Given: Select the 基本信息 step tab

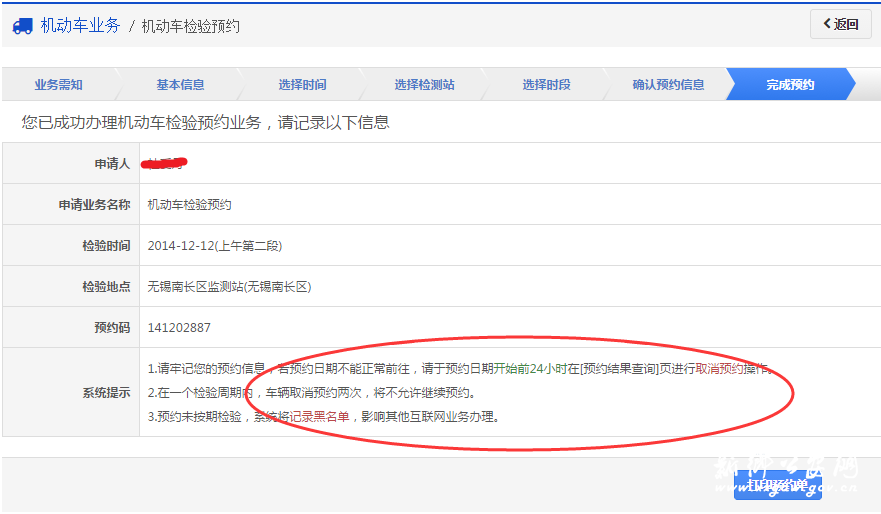Looking at the screenshot, I should pyautogui.click(x=180, y=85).
